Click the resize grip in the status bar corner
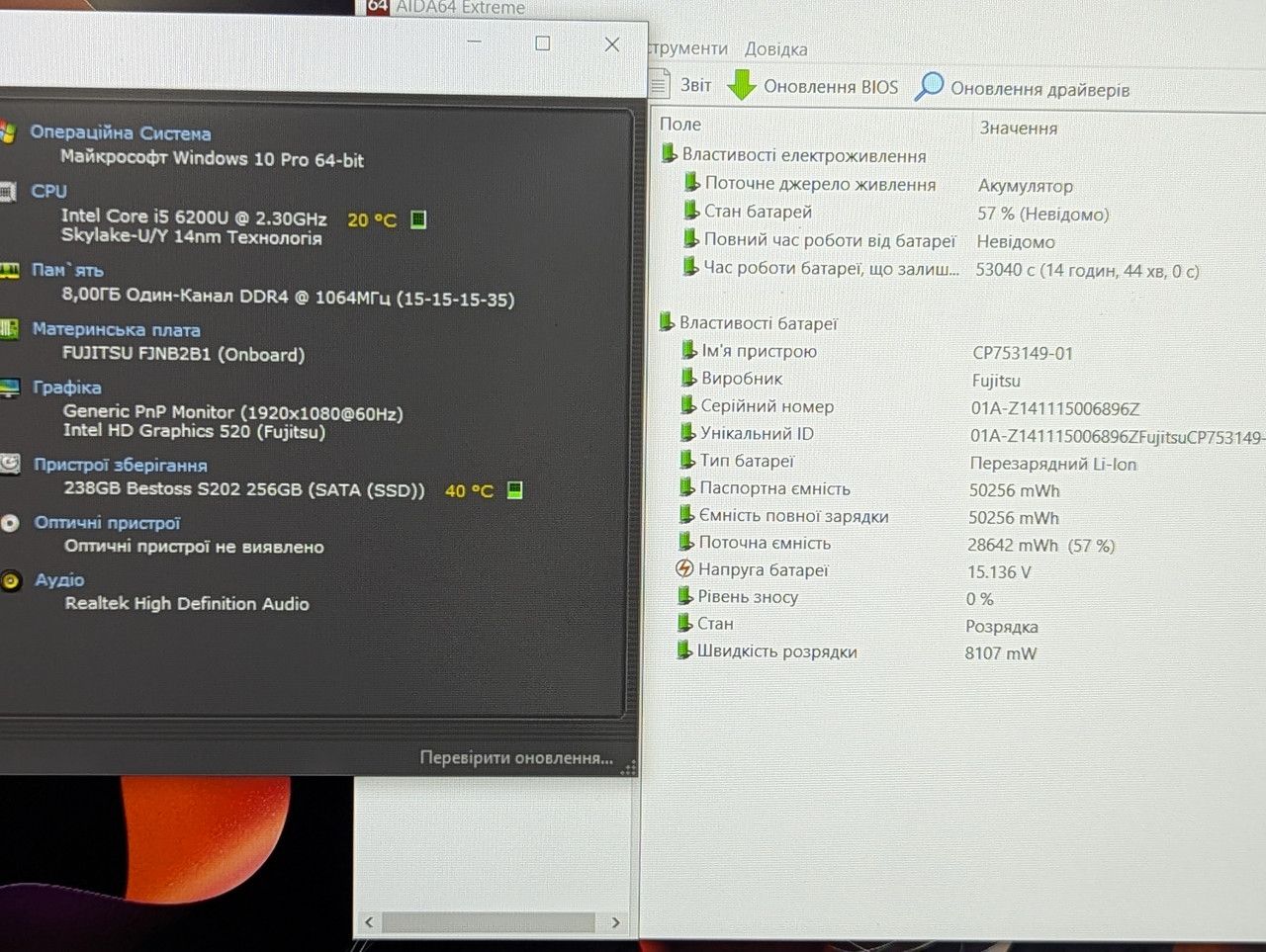Screen dimensions: 1266x952 coord(628,767)
